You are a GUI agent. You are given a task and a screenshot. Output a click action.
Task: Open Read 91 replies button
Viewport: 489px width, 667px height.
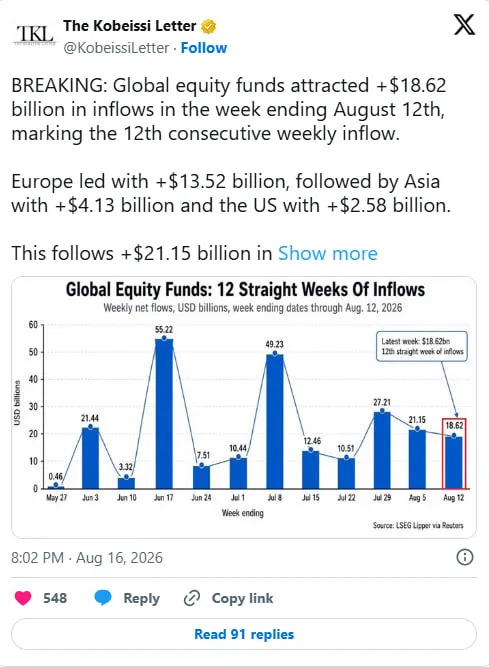(x=244, y=634)
